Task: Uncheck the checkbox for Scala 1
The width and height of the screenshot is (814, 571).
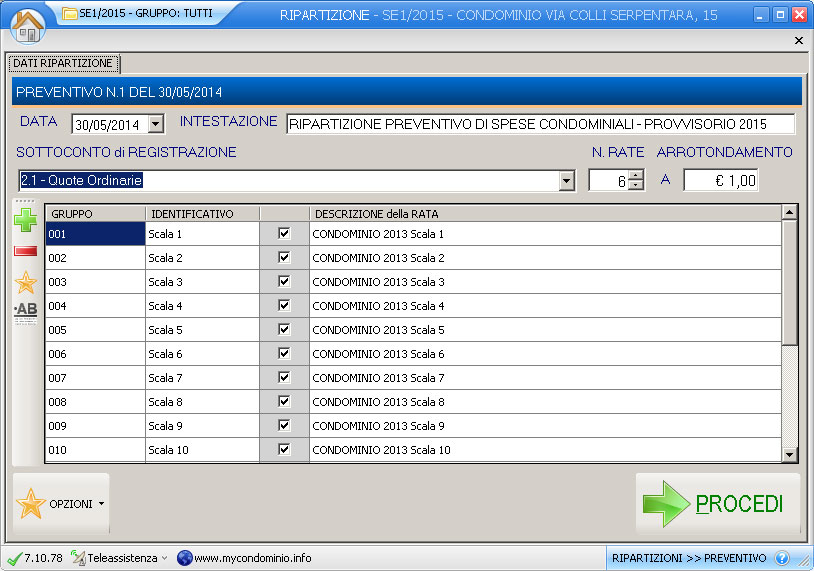Action: (284, 233)
